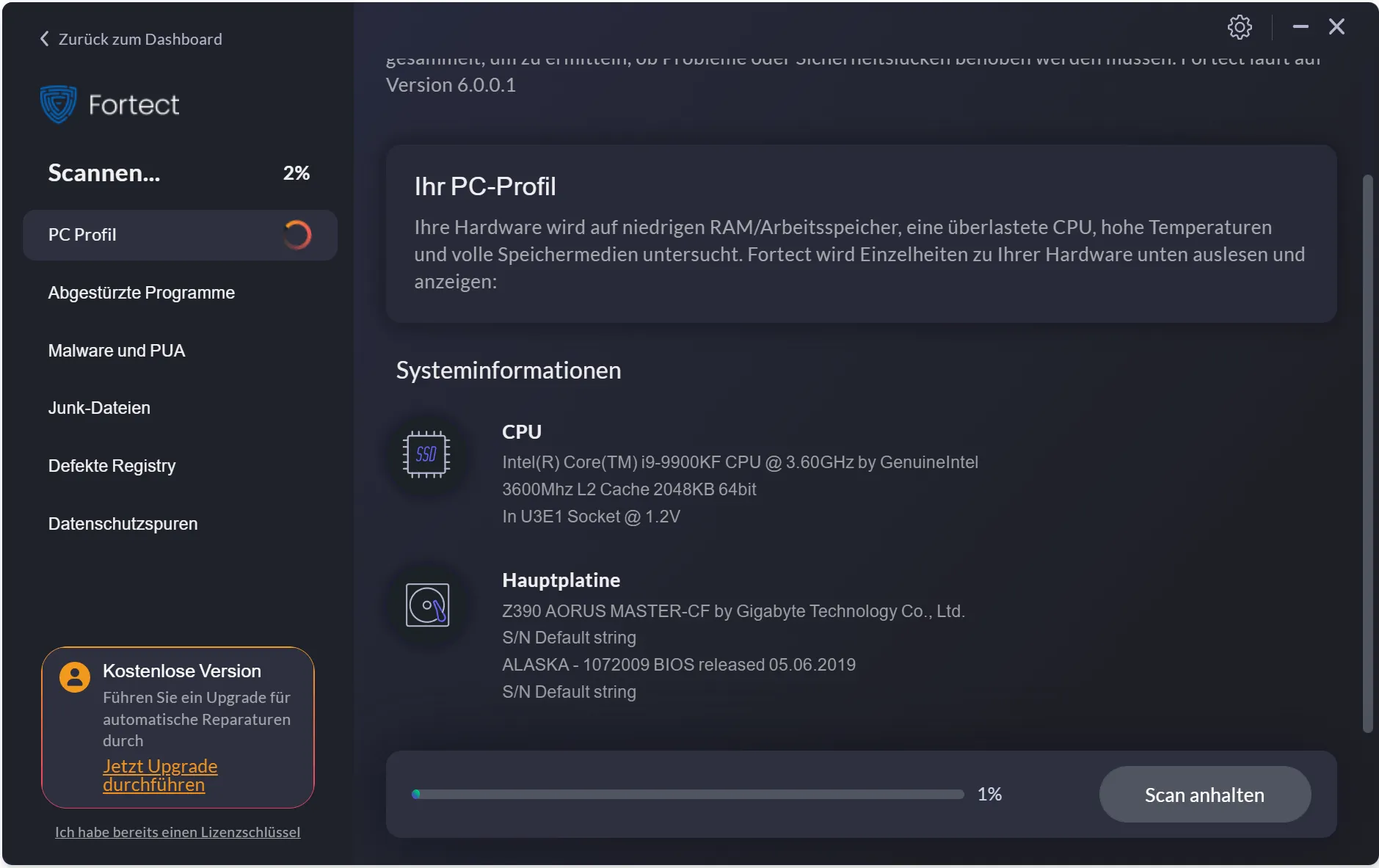Click the scan progress bar
The image size is (1379, 868).
[688, 794]
